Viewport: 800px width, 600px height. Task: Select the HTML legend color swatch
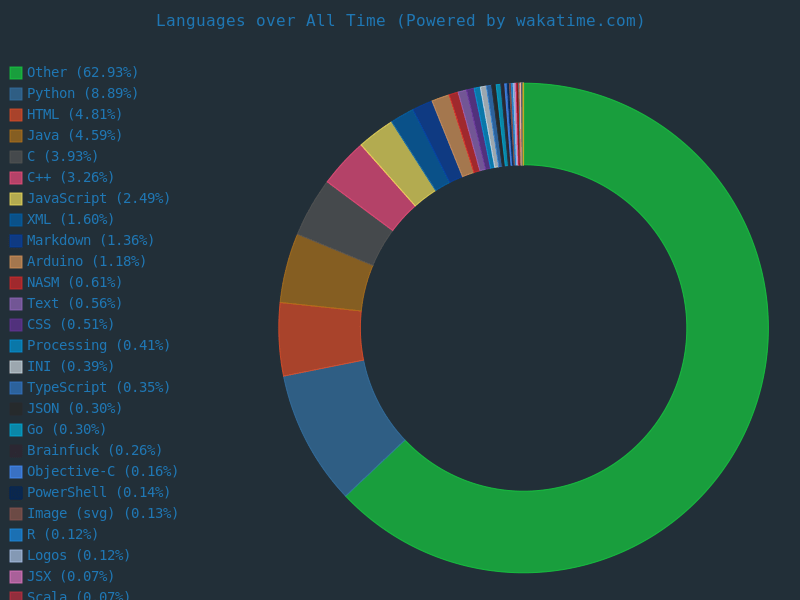point(16,115)
